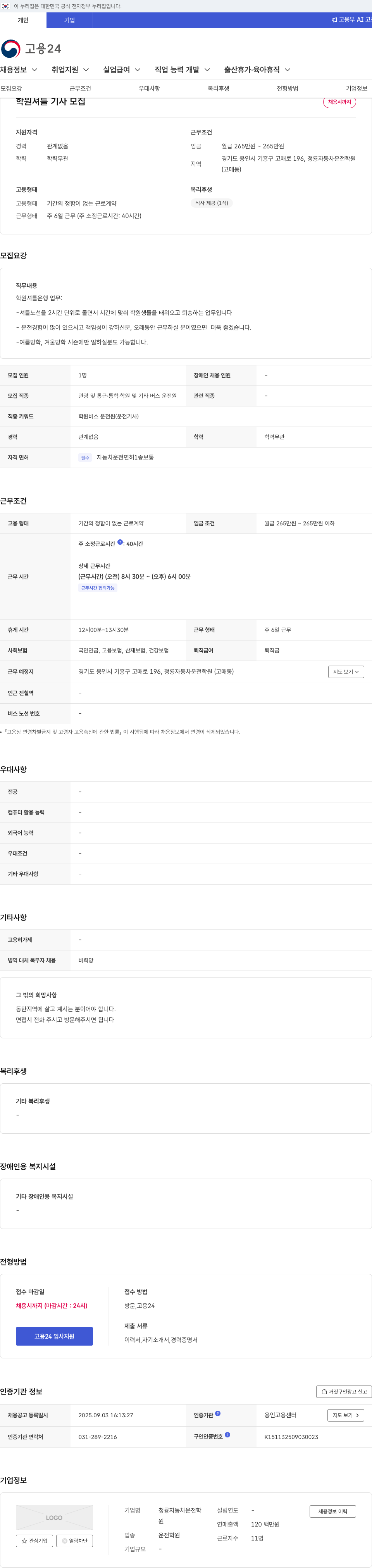Image resolution: width=372 pixels, height=1568 pixels.
Task: Click 관광 및 통근·통학·학원 및 기타 버스 운전원 text
Action: coord(127,396)
